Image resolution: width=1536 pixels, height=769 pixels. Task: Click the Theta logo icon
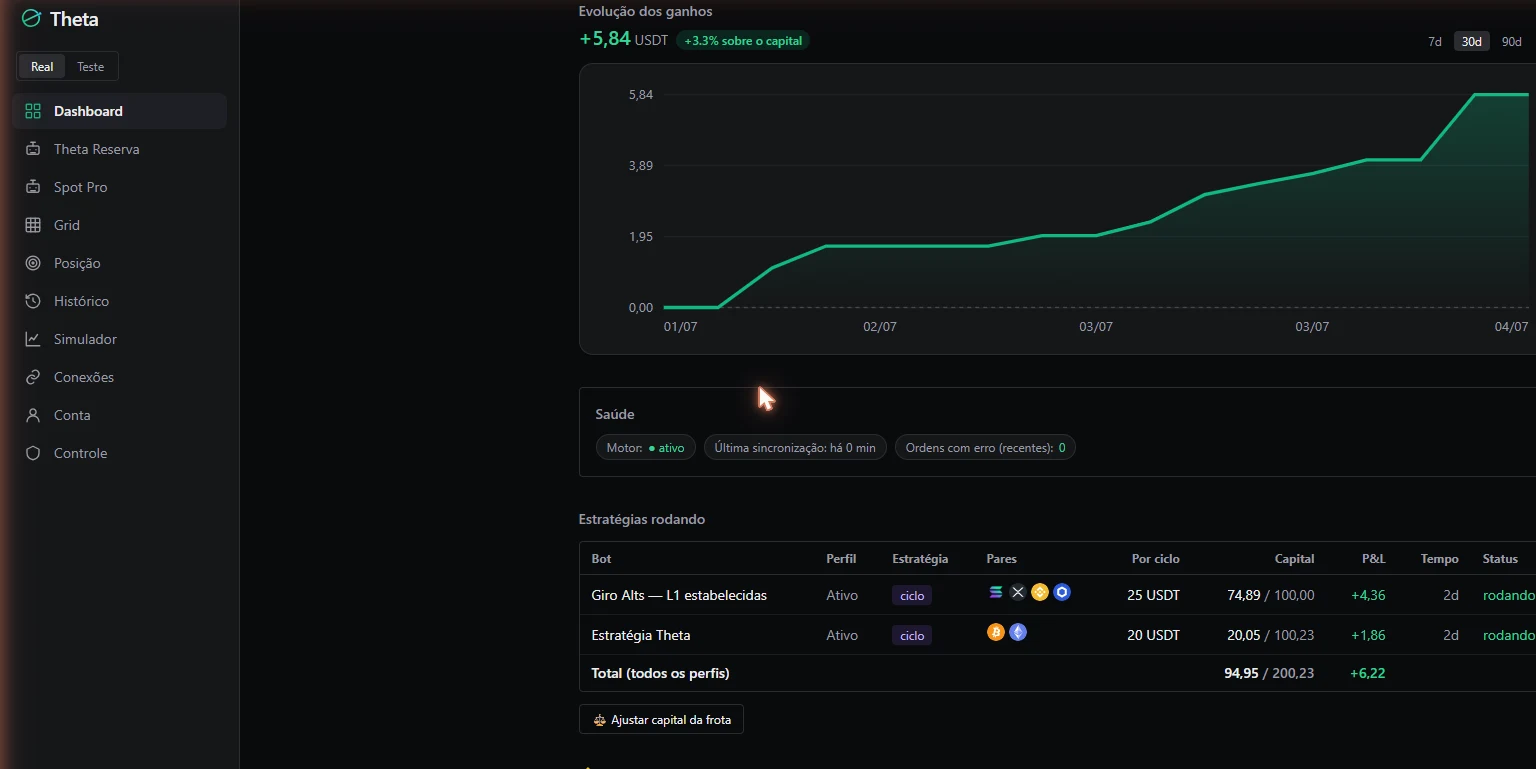coord(31,18)
